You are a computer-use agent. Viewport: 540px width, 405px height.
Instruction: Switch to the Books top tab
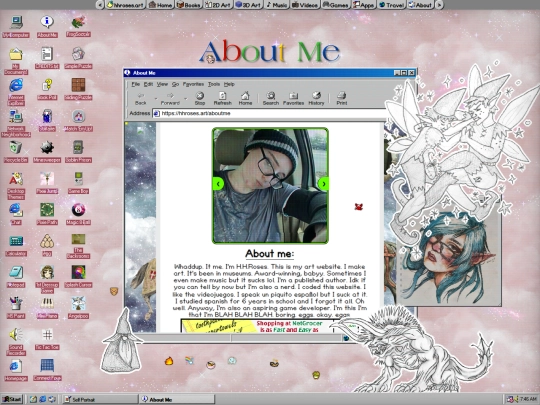[x=188, y=5]
